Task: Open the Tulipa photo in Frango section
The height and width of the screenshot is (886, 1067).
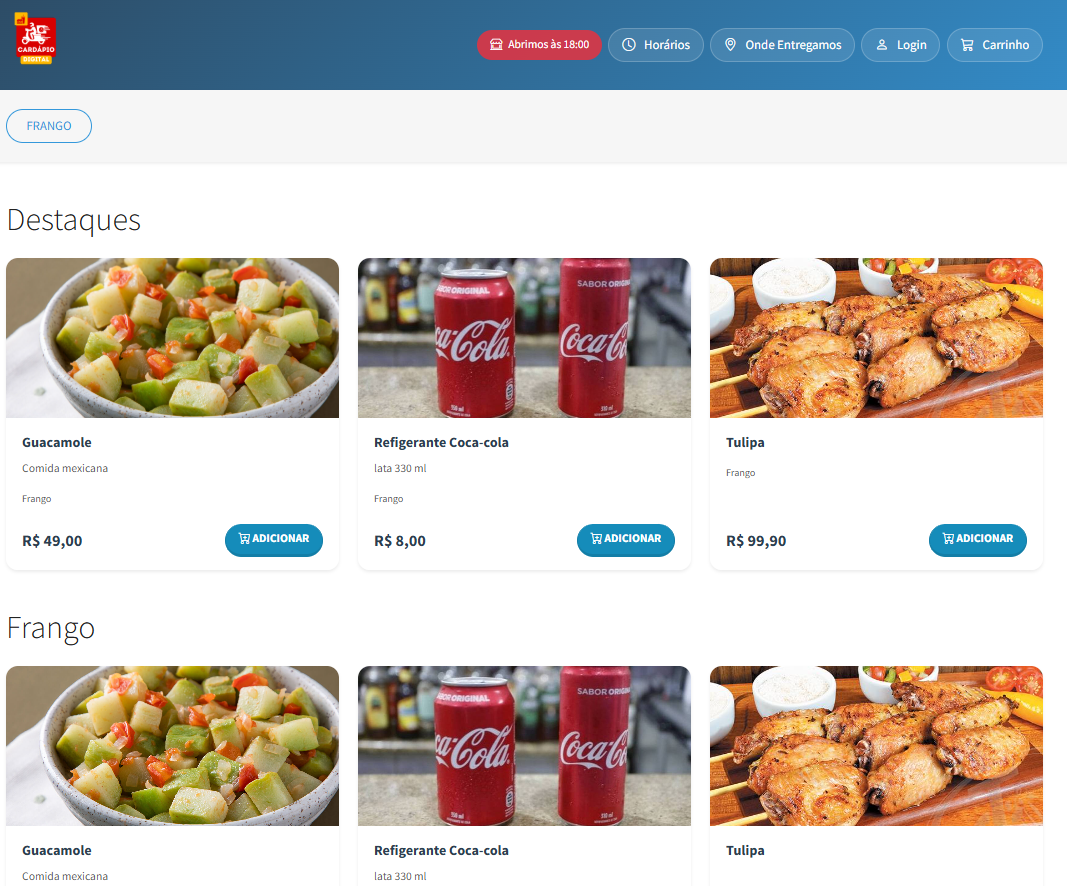Action: click(876, 746)
